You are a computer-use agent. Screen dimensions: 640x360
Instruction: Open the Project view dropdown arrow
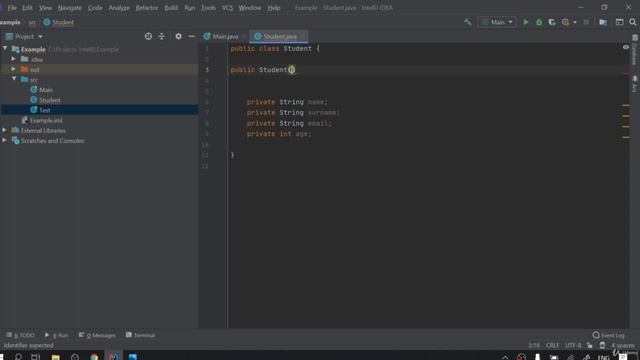pos(40,36)
